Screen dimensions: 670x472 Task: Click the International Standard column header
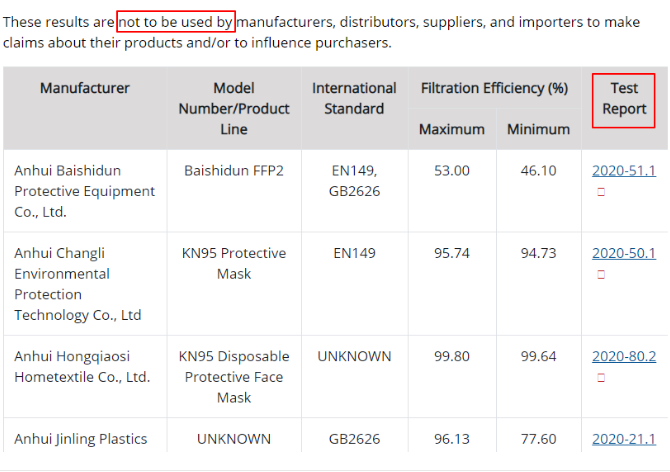pos(354,98)
